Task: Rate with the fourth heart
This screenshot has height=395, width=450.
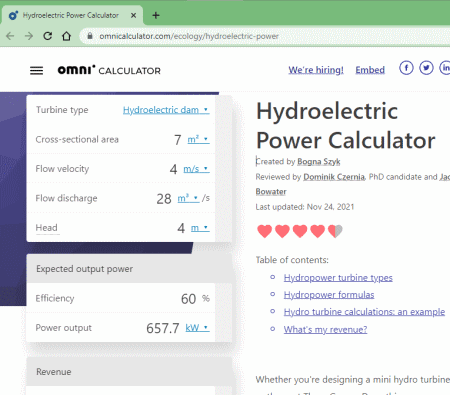Action: click(x=317, y=231)
